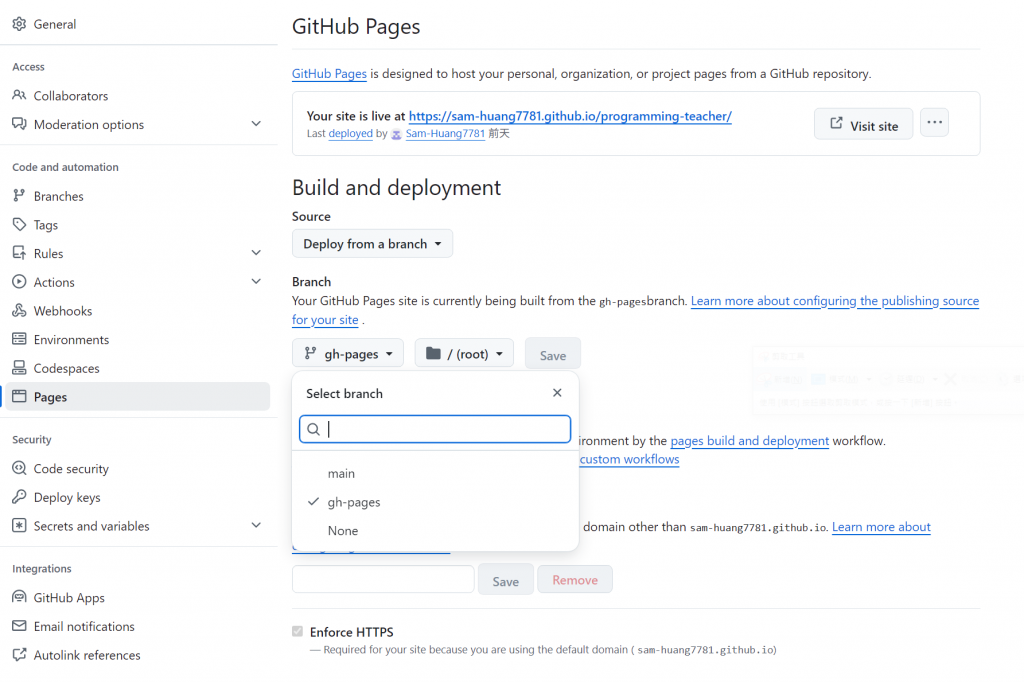The width and height of the screenshot is (1024, 682).
Task: Click the Autolink references icon
Action: coord(19,655)
